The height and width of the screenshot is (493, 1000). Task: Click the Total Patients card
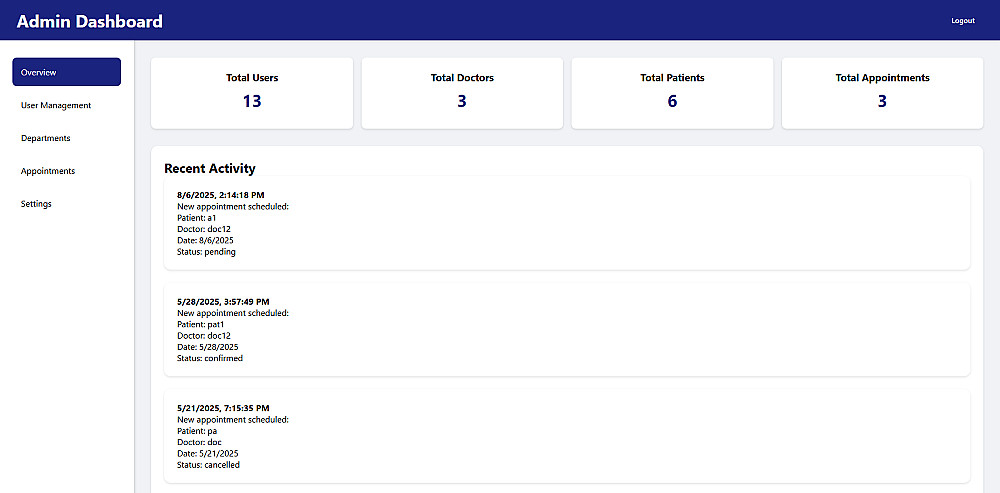point(672,93)
